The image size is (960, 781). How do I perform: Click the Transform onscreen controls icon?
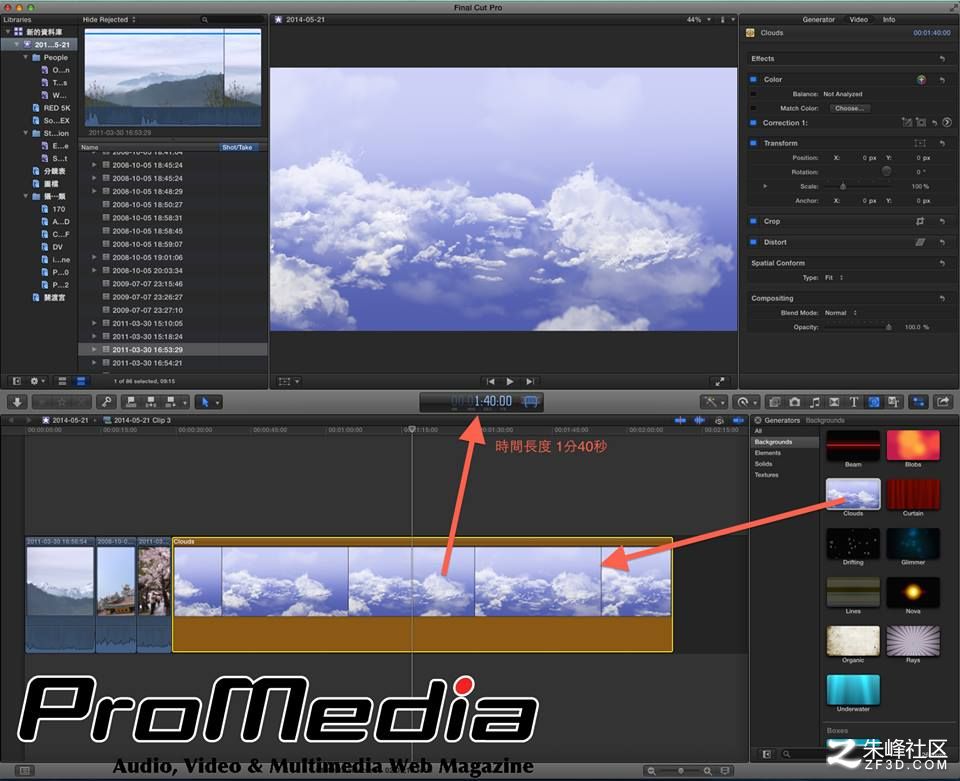920,143
